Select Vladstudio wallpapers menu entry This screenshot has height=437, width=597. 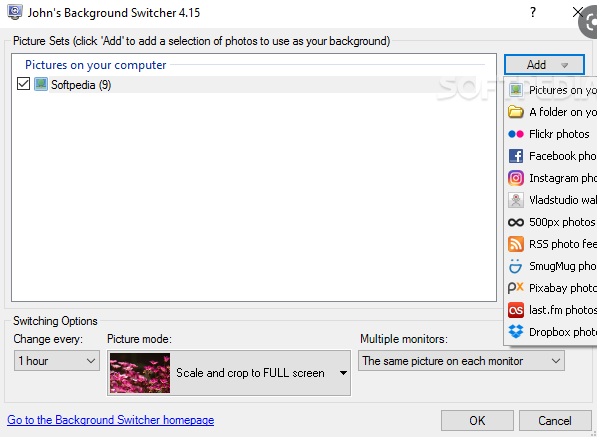[x=551, y=200]
